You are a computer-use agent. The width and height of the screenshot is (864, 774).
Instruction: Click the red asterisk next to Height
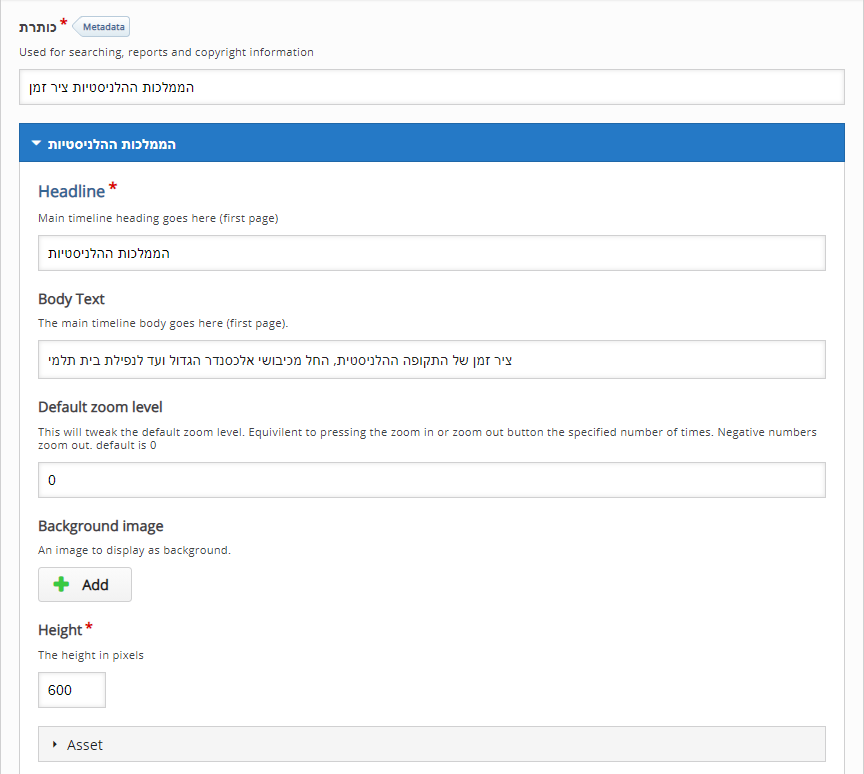(x=89, y=626)
